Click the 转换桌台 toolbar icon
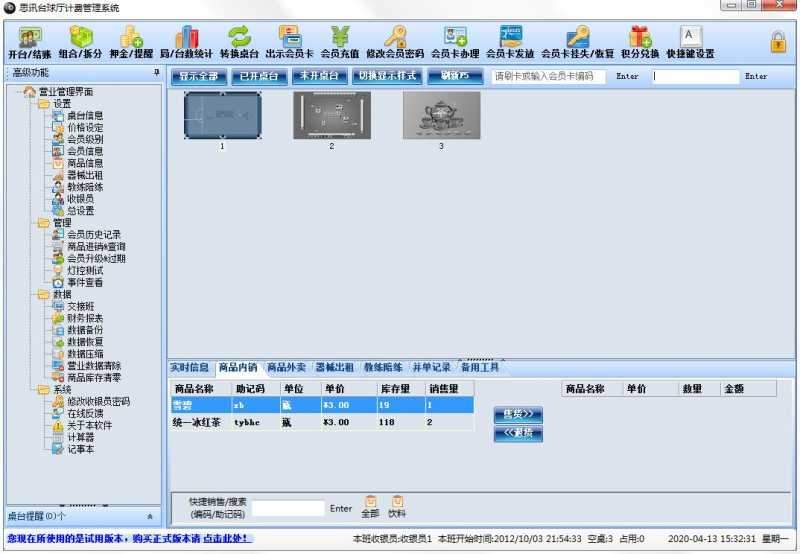The width and height of the screenshot is (800, 554). 238,42
